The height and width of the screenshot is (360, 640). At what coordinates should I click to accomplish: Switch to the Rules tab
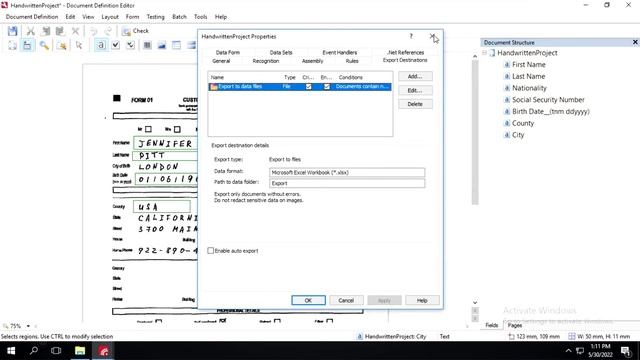[352, 61]
